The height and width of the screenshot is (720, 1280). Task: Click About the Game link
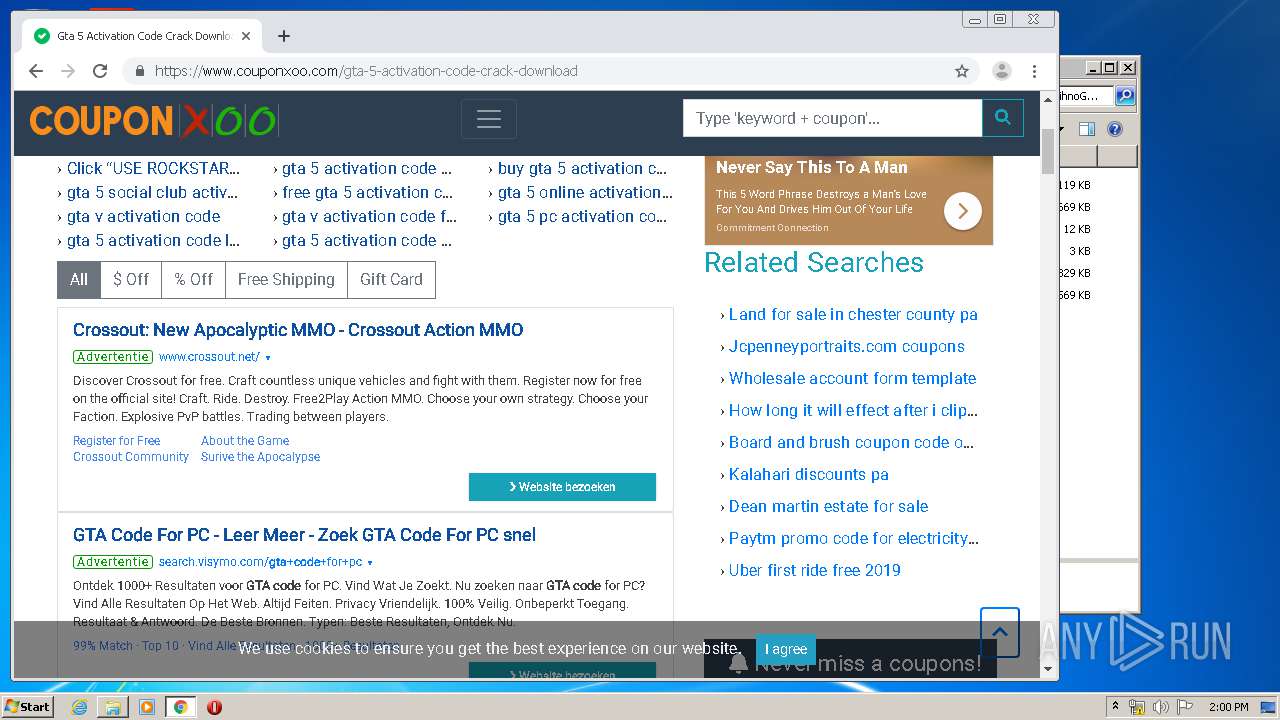(245, 441)
